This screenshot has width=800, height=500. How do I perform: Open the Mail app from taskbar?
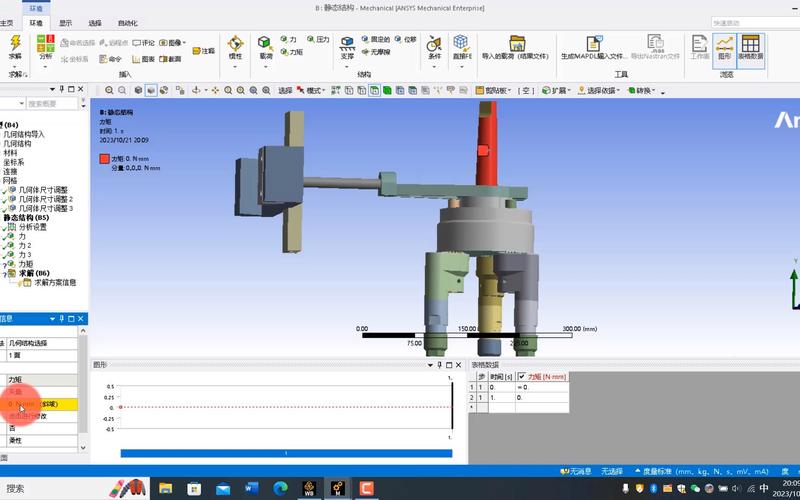tap(223, 488)
